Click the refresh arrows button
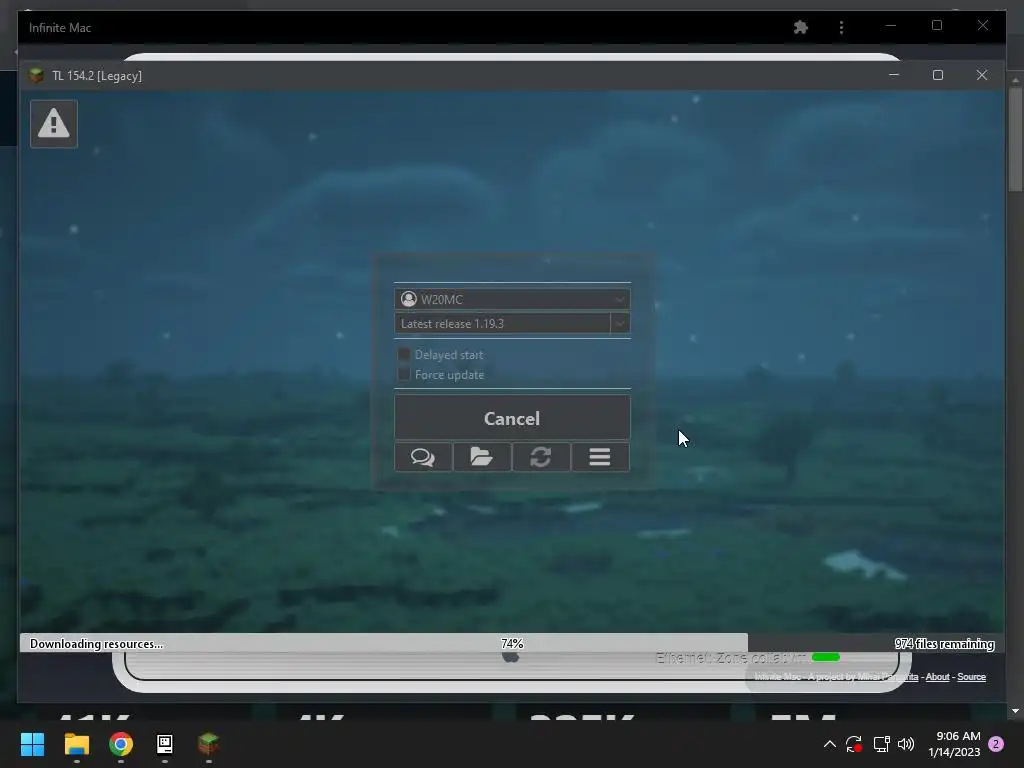This screenshot has height=768, width=1024. [541, 456]
